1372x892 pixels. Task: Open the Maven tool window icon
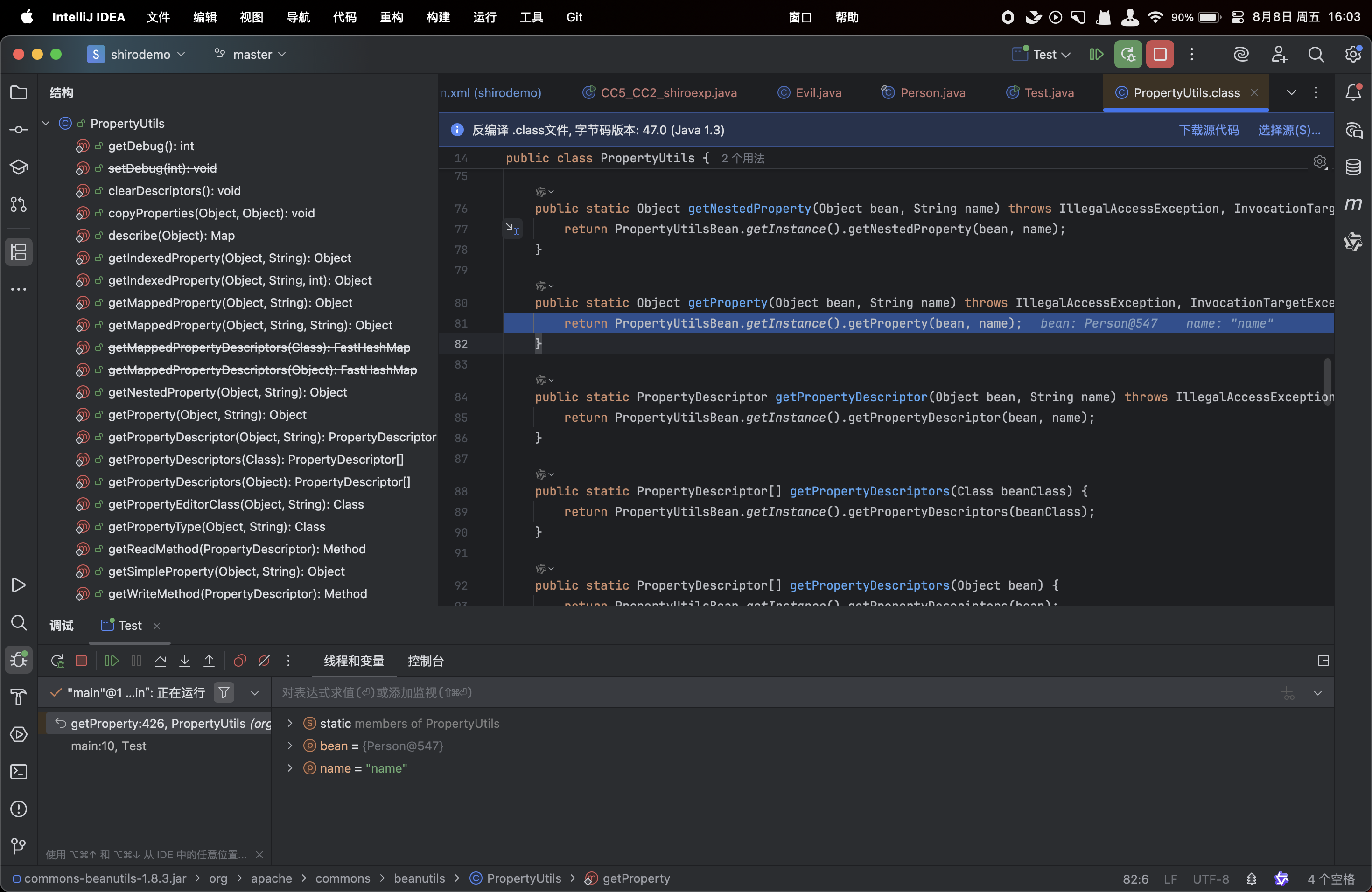(x=1353, y=204)
